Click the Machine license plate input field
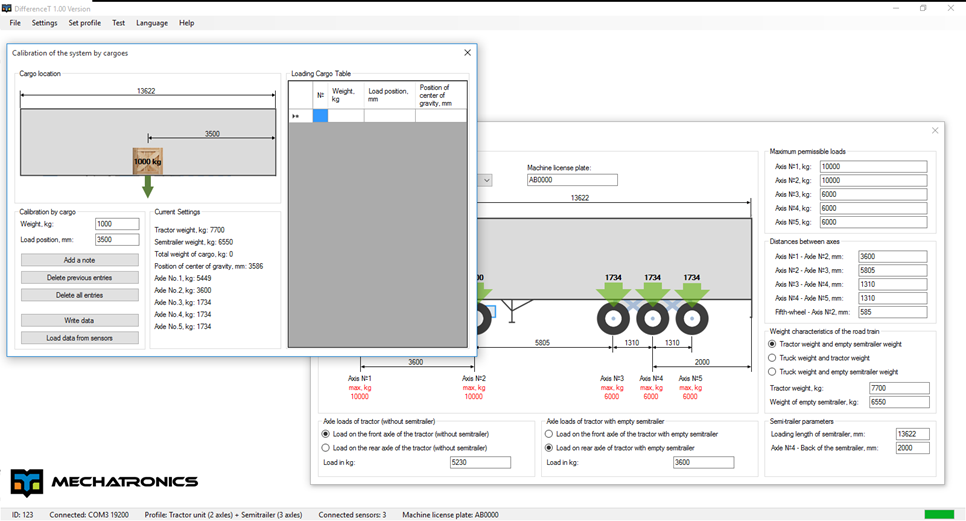 point(572,180)
